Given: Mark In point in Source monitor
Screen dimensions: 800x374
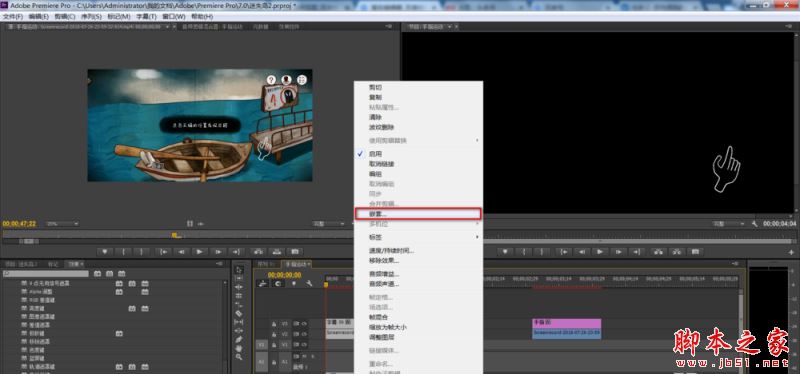Looking at the screenshot, I should [123, 252].
